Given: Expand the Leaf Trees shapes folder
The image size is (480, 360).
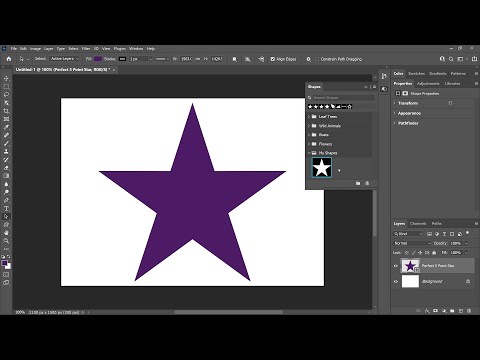Looking at the screenshot, I should (x=309, y=117).
